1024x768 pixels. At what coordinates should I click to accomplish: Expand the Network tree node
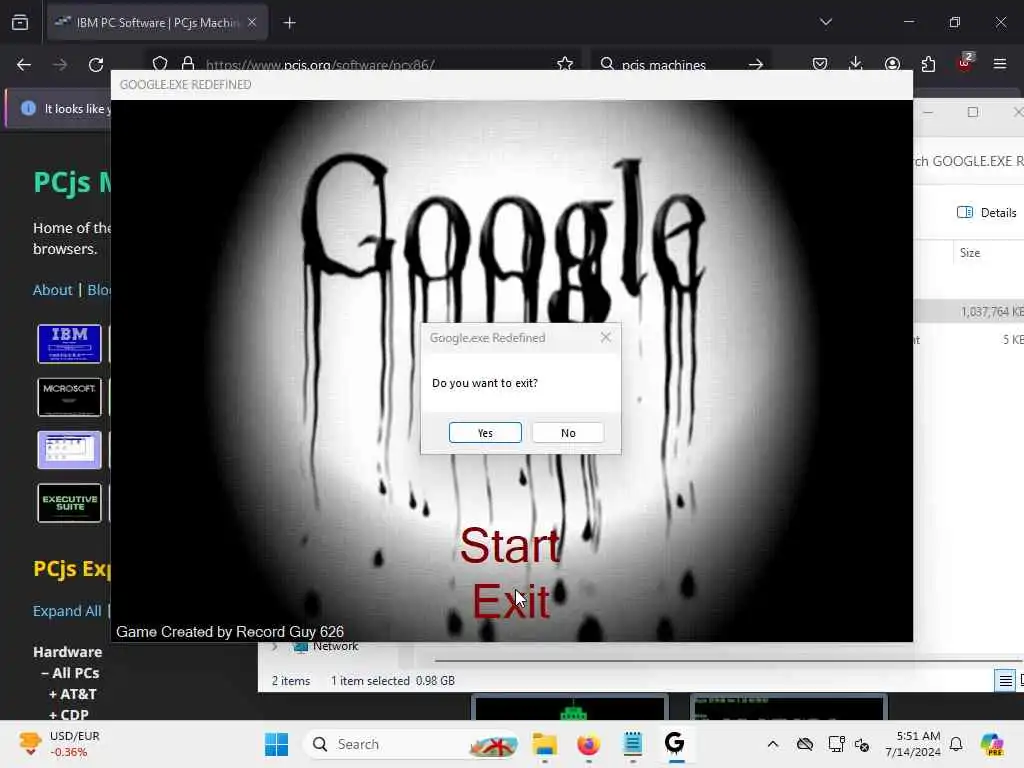(275, 647)
